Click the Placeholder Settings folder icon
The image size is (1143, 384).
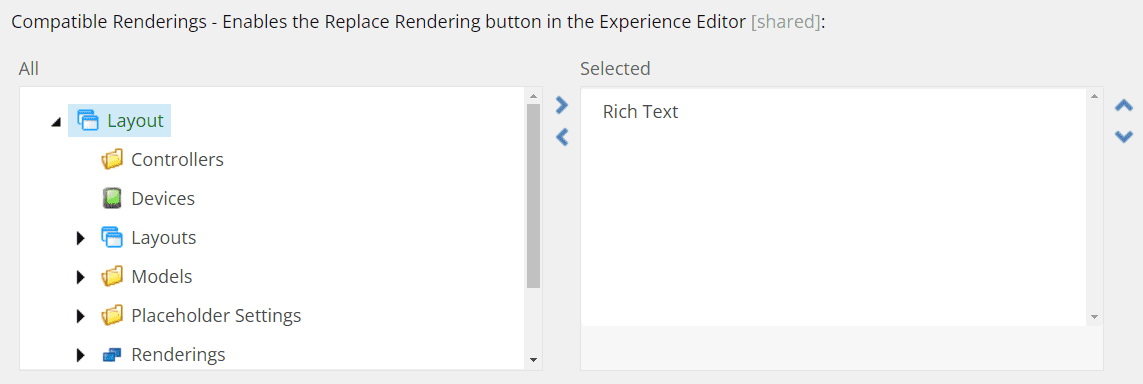pyautogui.click(x=112, y=316)
